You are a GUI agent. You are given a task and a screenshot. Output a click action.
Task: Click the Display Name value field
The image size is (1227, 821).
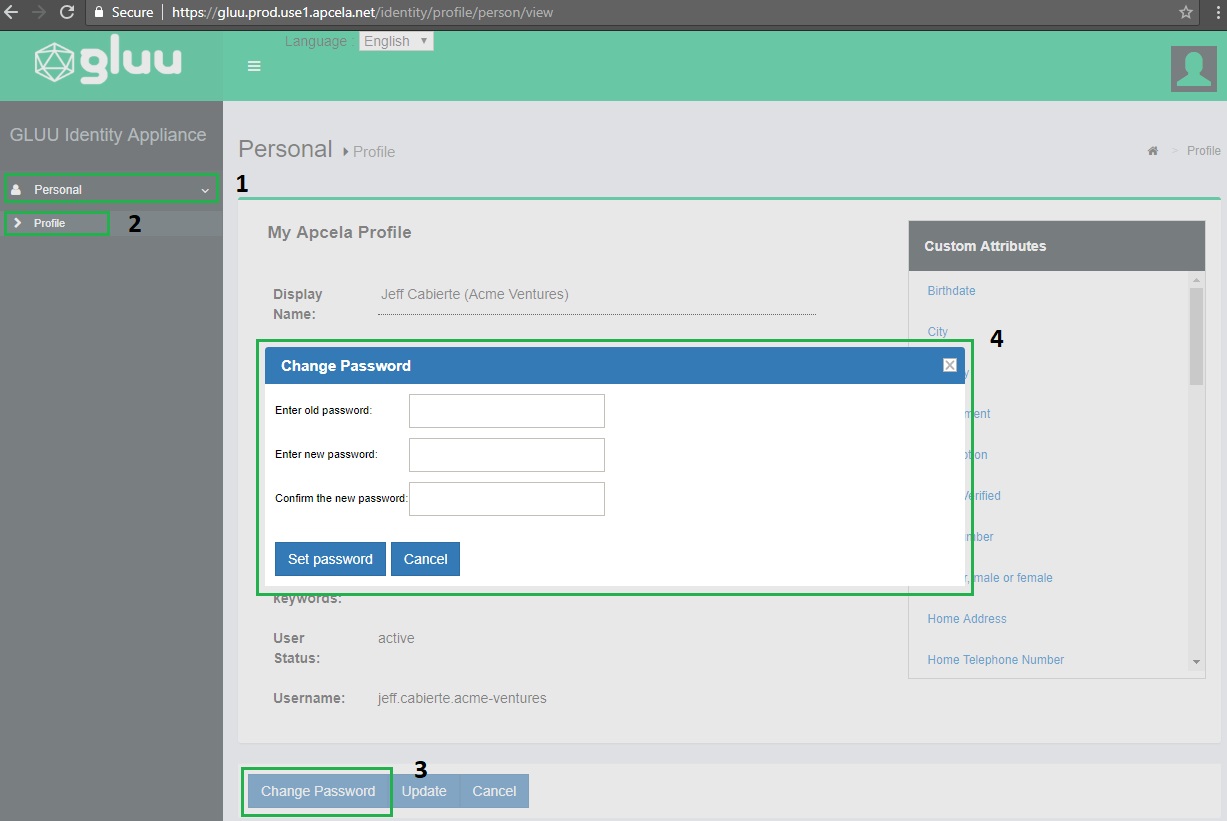(x=597, y=295)
